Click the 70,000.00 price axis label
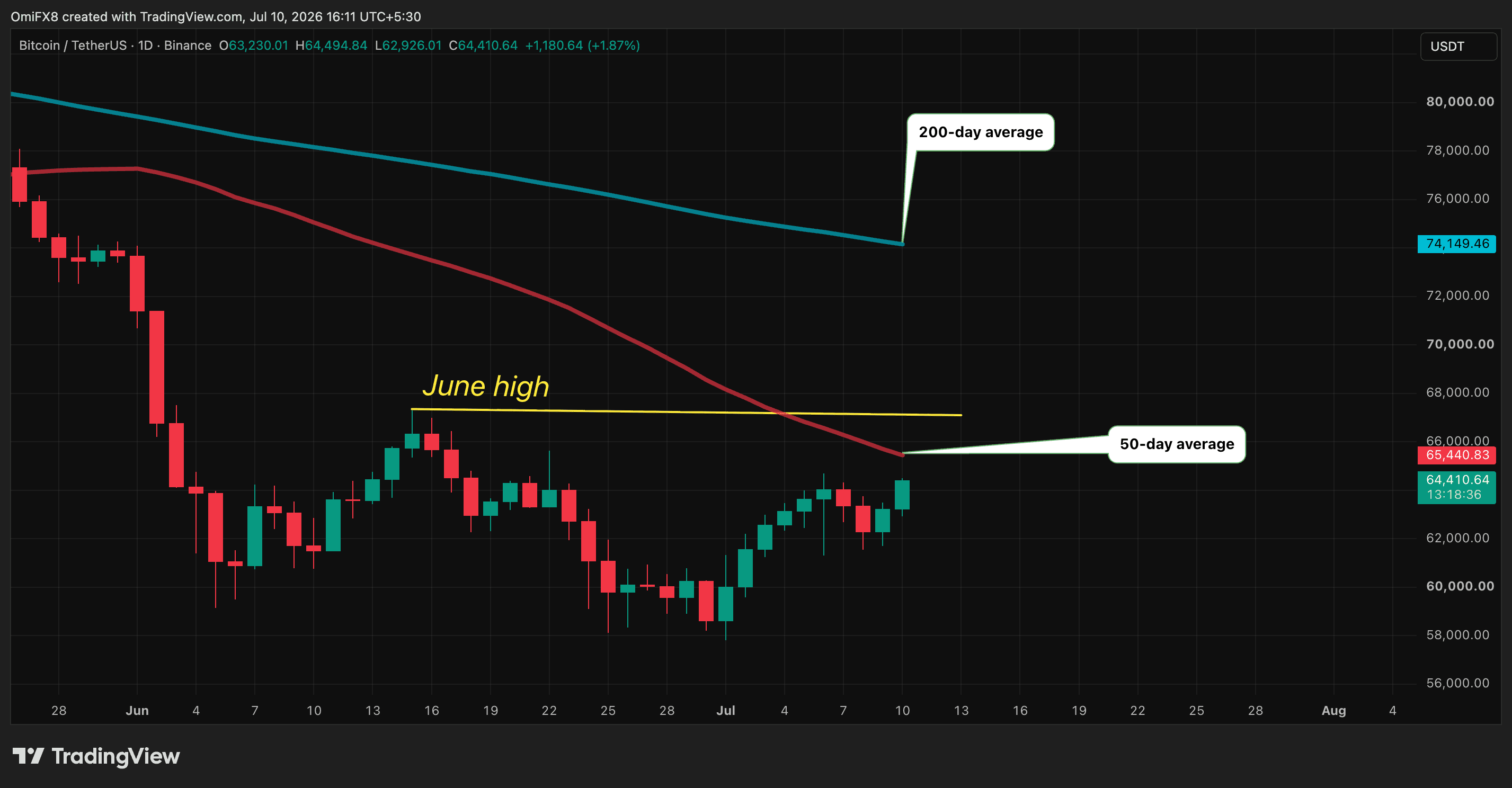The image size is (1512, 788). [x=1460, y=344]
